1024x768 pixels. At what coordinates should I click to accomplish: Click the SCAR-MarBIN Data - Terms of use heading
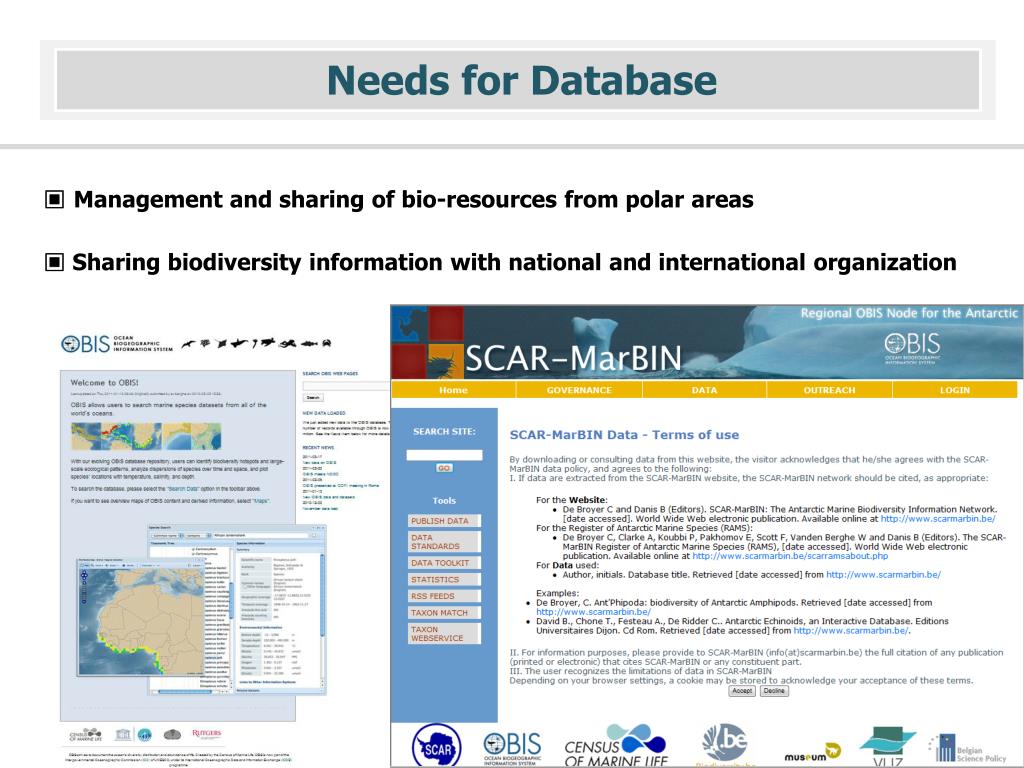click(x=624, y=435)
